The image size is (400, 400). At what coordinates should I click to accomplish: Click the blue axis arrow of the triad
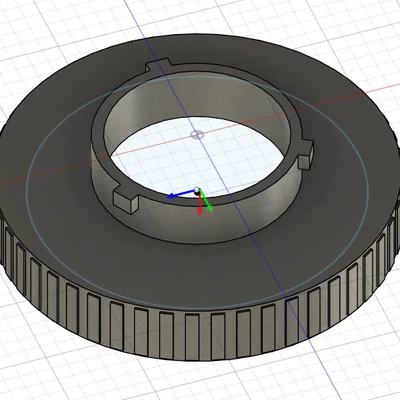click(x=180, y=194)
